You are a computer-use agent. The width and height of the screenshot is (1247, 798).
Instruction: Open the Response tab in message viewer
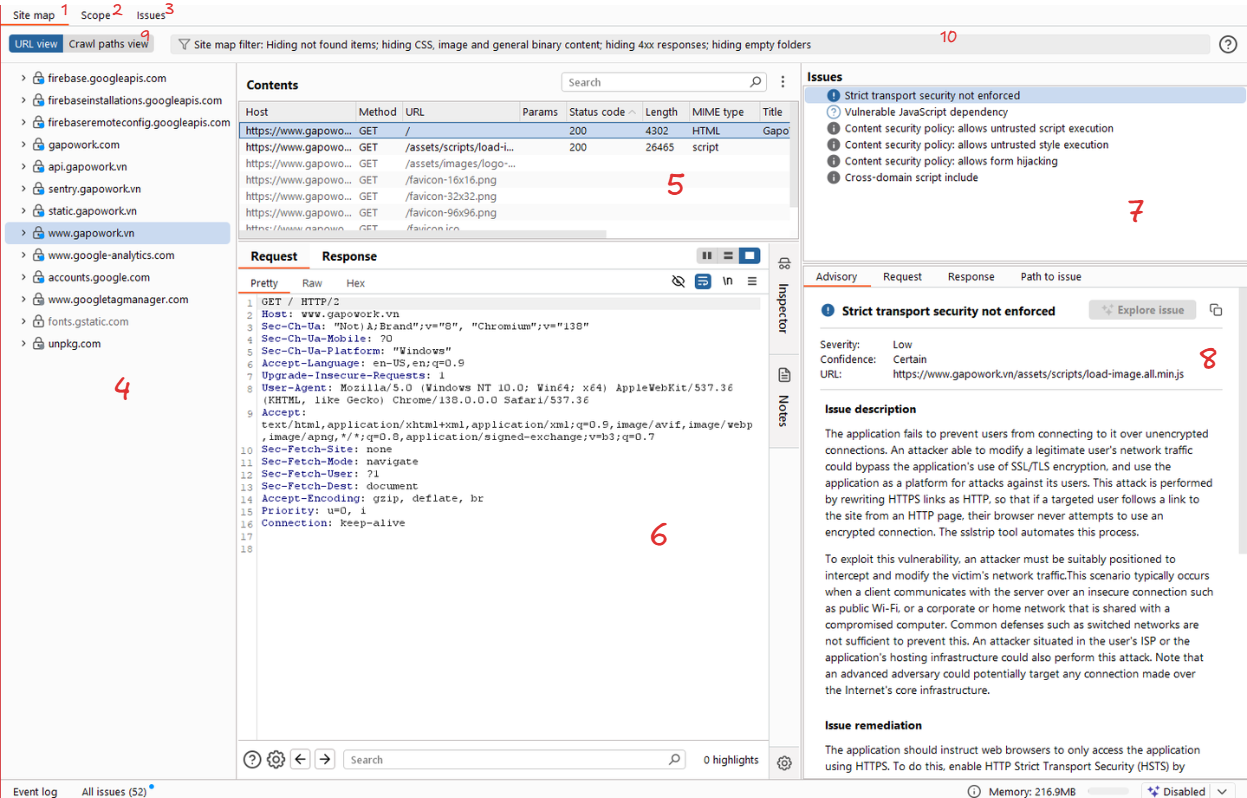coord(349,257)
